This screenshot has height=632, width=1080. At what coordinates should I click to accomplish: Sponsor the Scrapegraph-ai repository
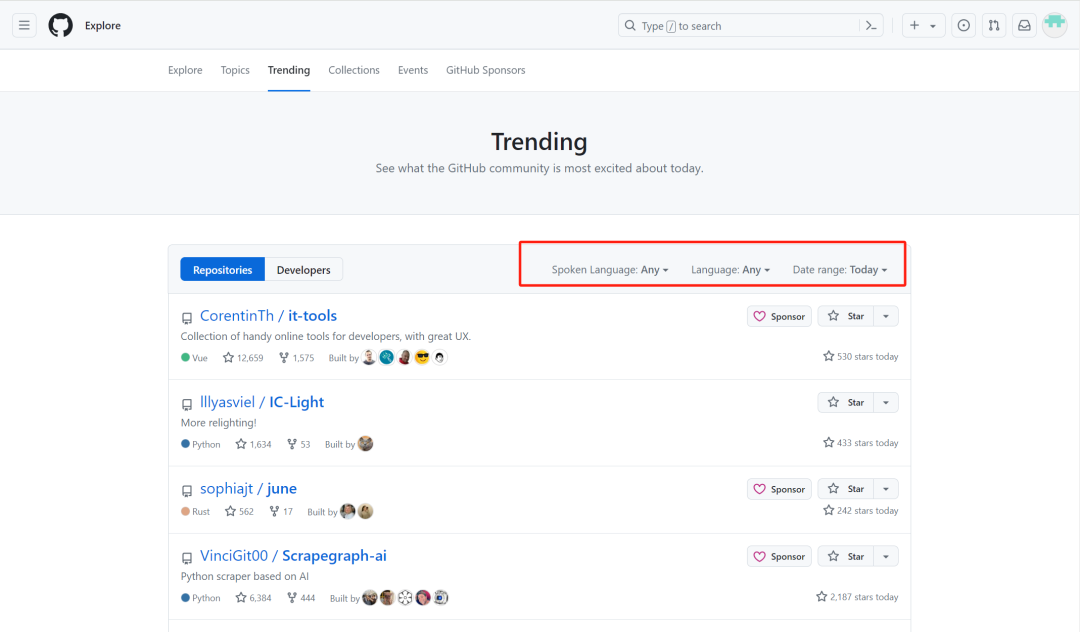point(779,556)
